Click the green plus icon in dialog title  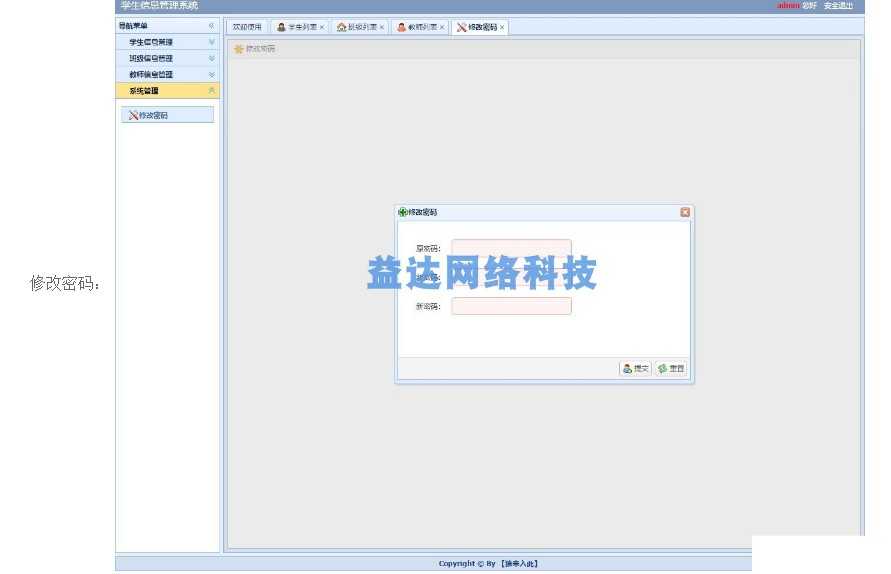(x=402, y=212)
